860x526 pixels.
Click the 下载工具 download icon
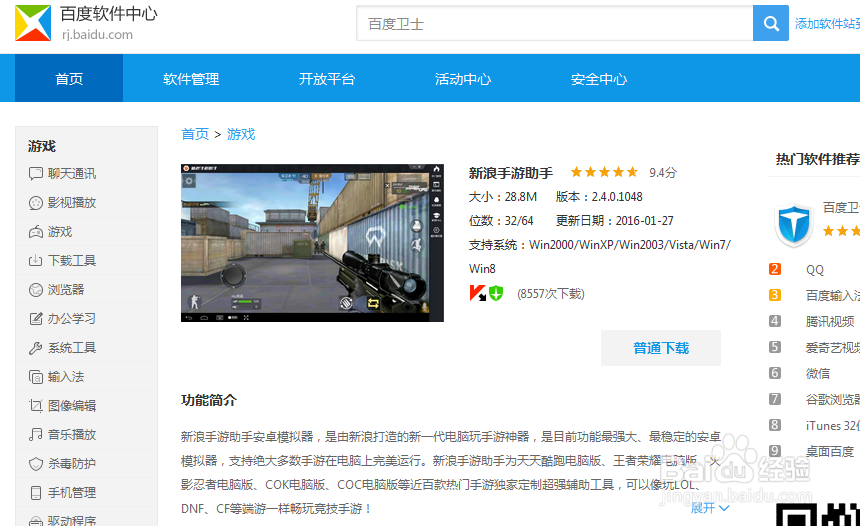click(x=36, y=261)
